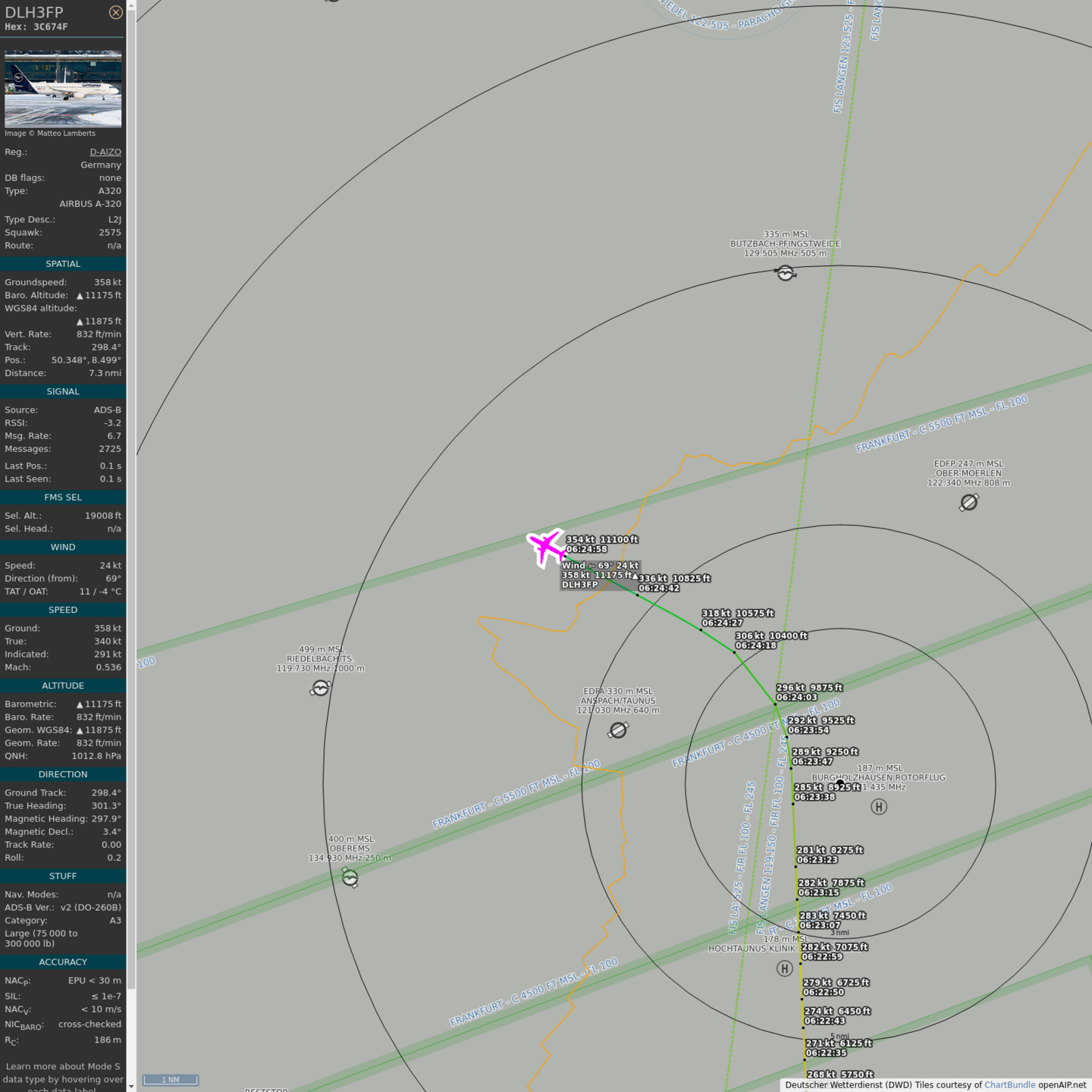Open the ChartBundle attribution link
1092x1092 pixels.
tap(1009, 1084)
